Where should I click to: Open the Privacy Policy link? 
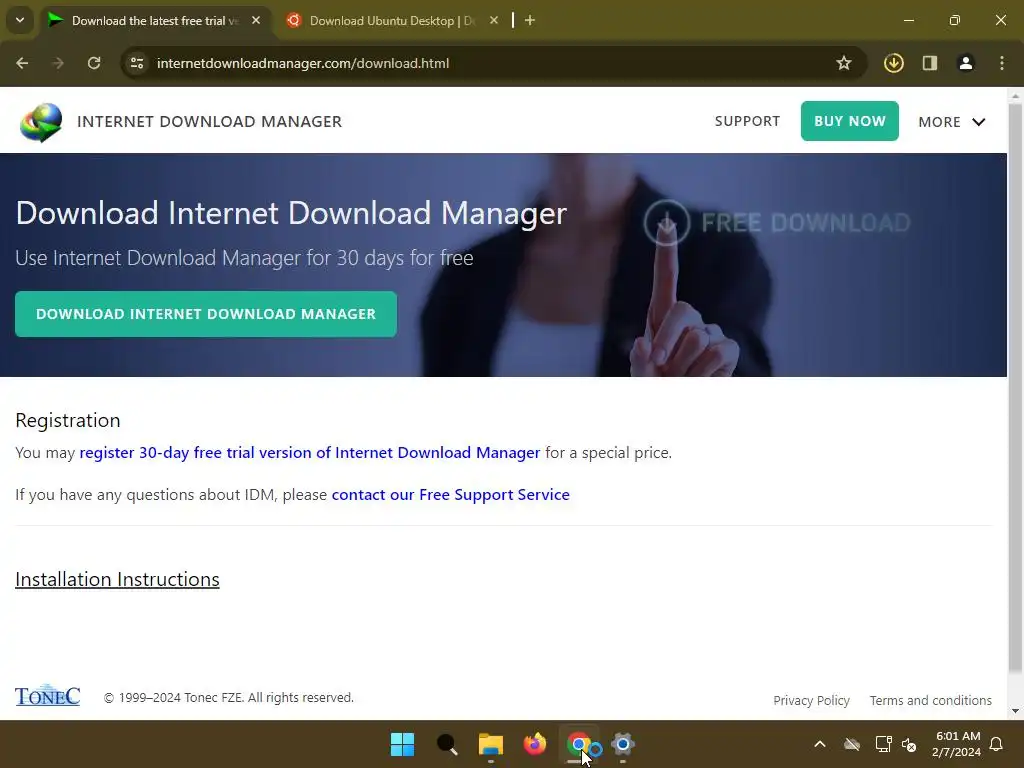click(x=811, y=700)
